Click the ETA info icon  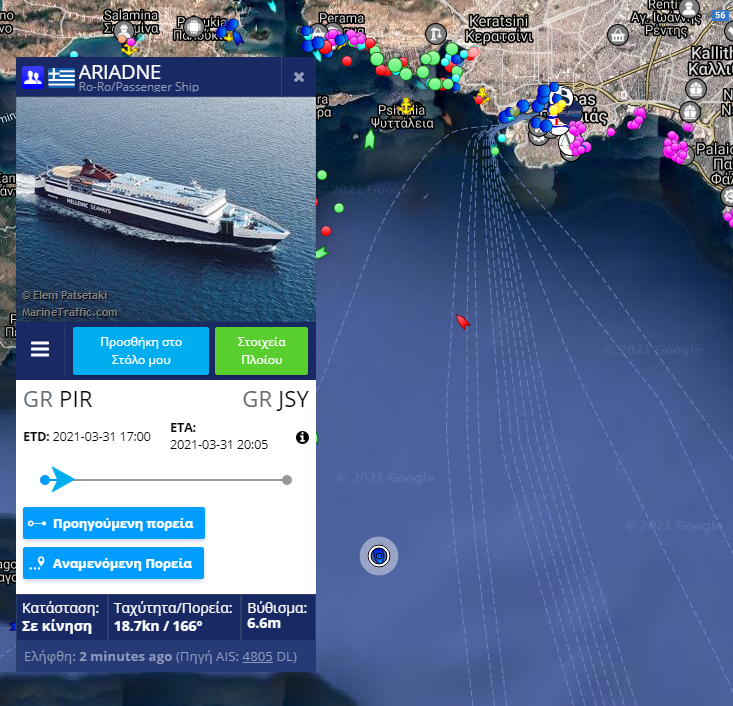point(302,437)
